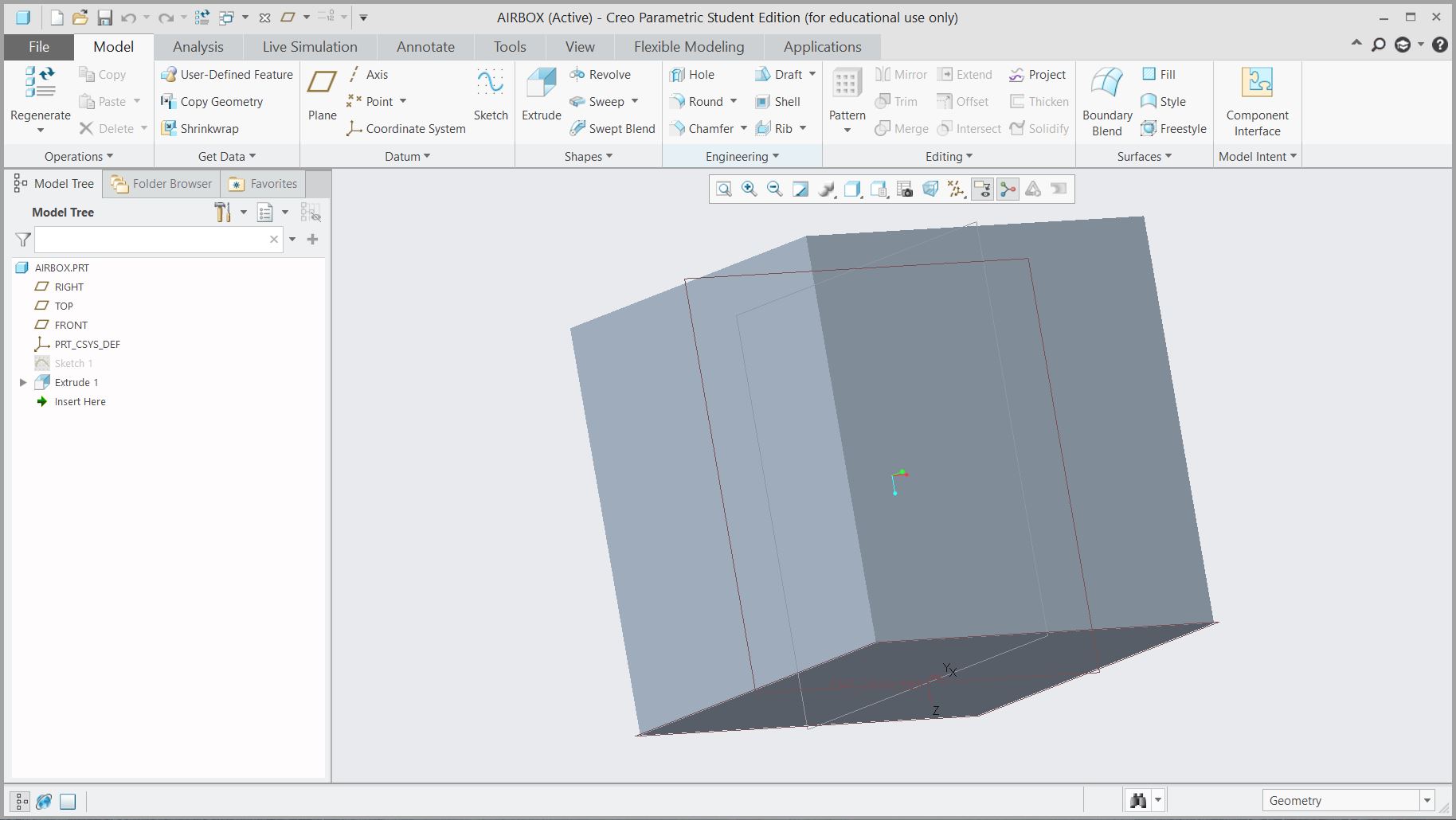Viewport: 1456px width, 820px height.
Task: Click the Boundary Blend icon
Action: [x=1106, y=84]
